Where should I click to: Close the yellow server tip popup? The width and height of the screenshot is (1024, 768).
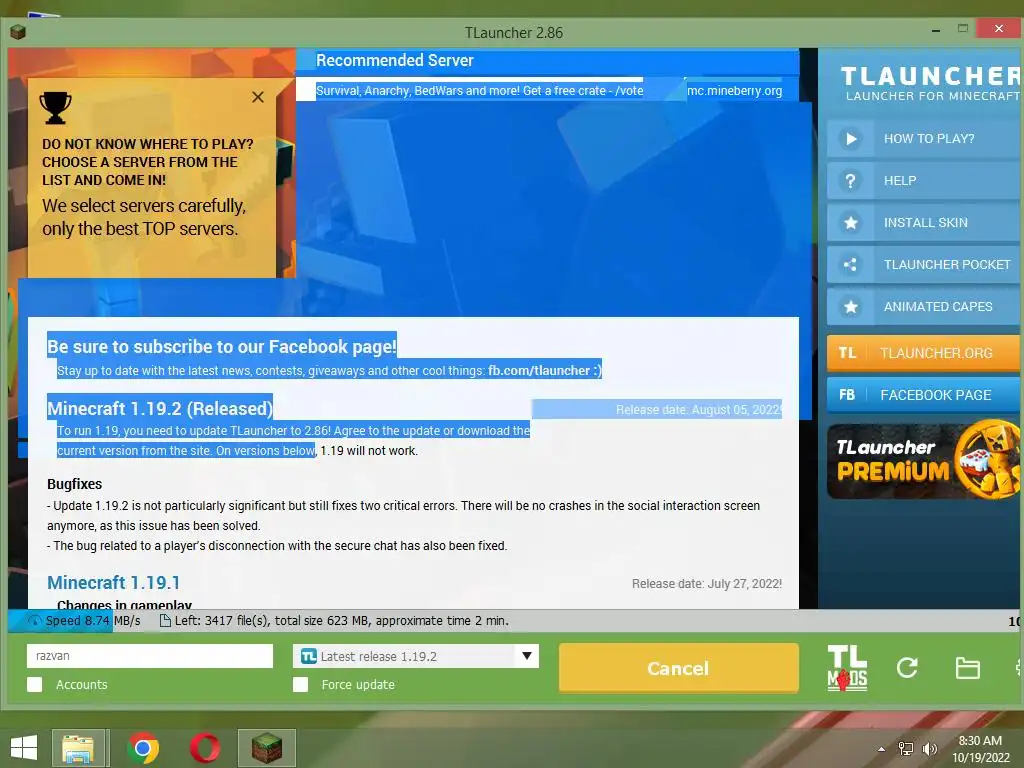tap(258, 97)
